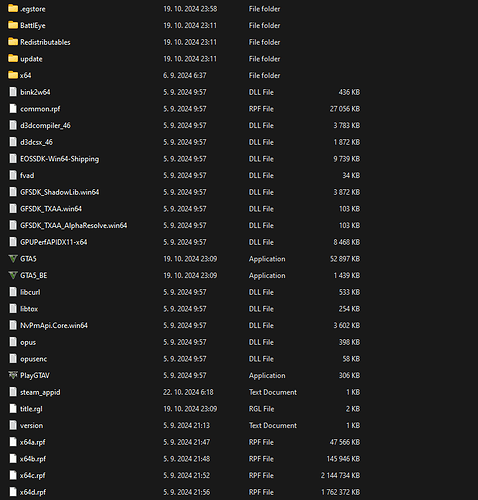Select the PlayGTAV application icon
The width and height of the screenshot is (478, 500).
tap(13, 375)
